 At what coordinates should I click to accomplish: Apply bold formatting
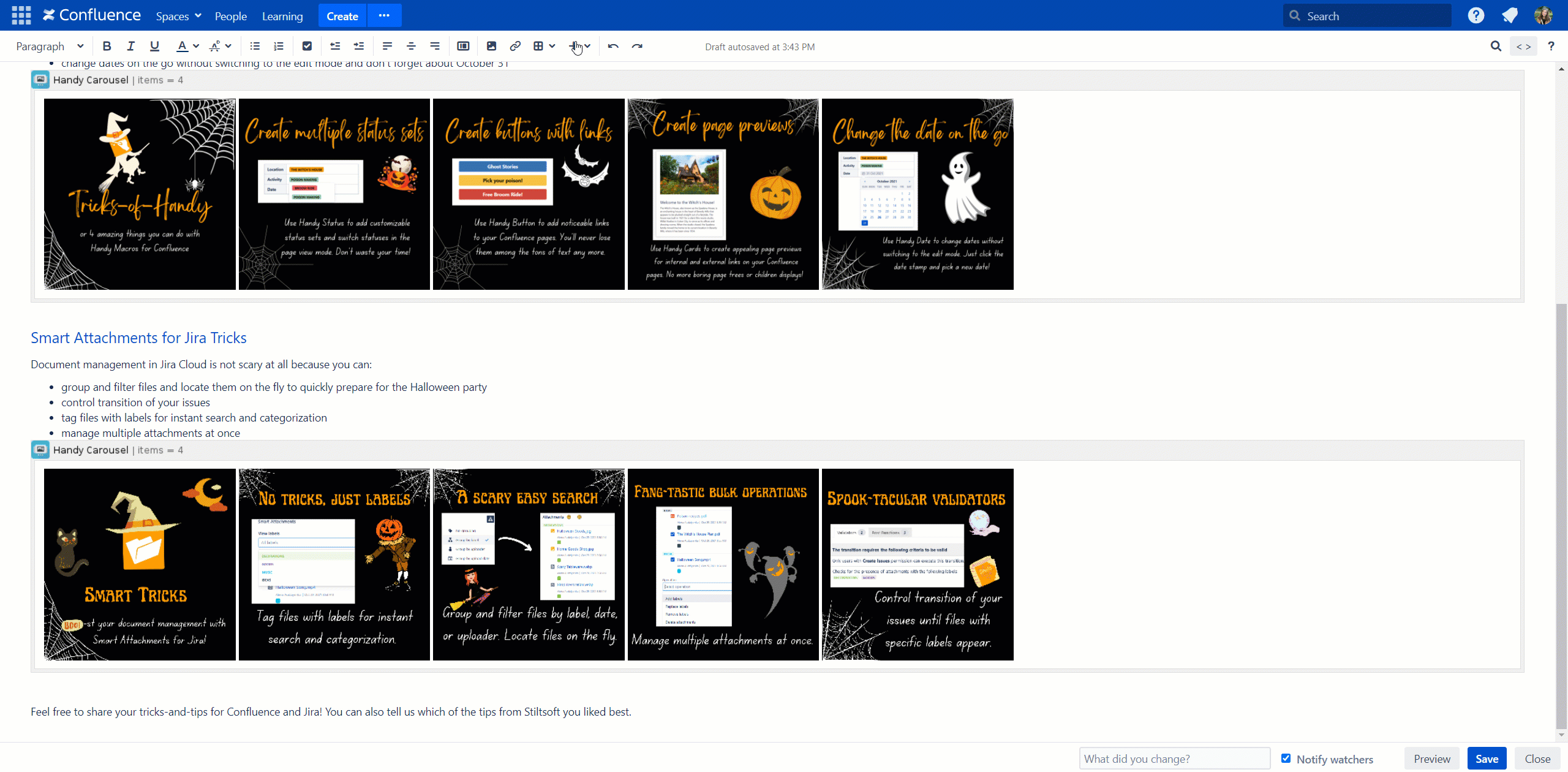pyautogui.click(x=107, y=46)
